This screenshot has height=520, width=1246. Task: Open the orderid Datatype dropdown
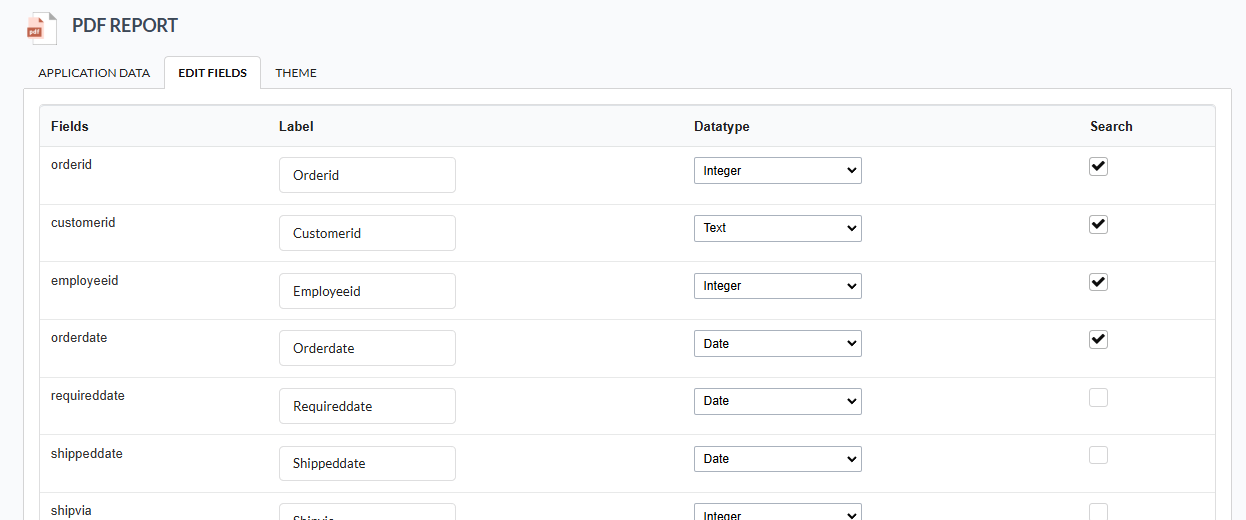pyautogui.click(x=777, y=171)
